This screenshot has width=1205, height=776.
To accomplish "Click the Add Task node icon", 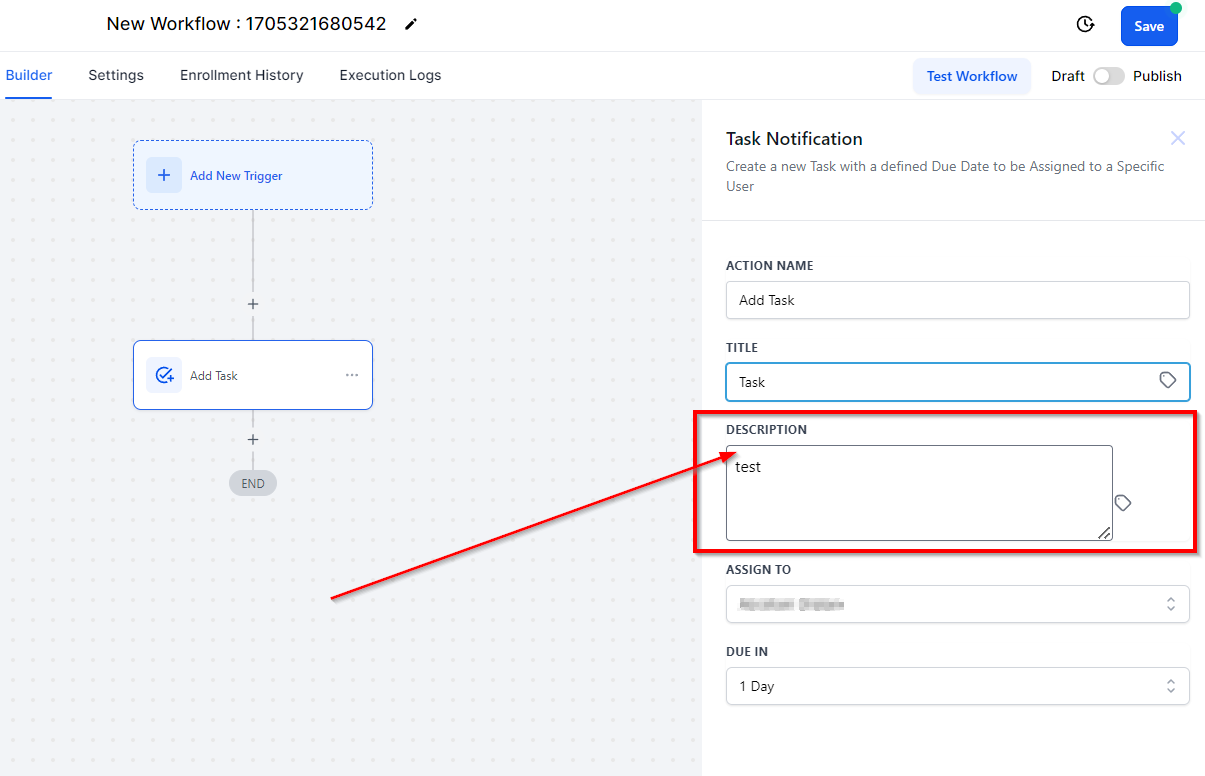I will (164, 375).
